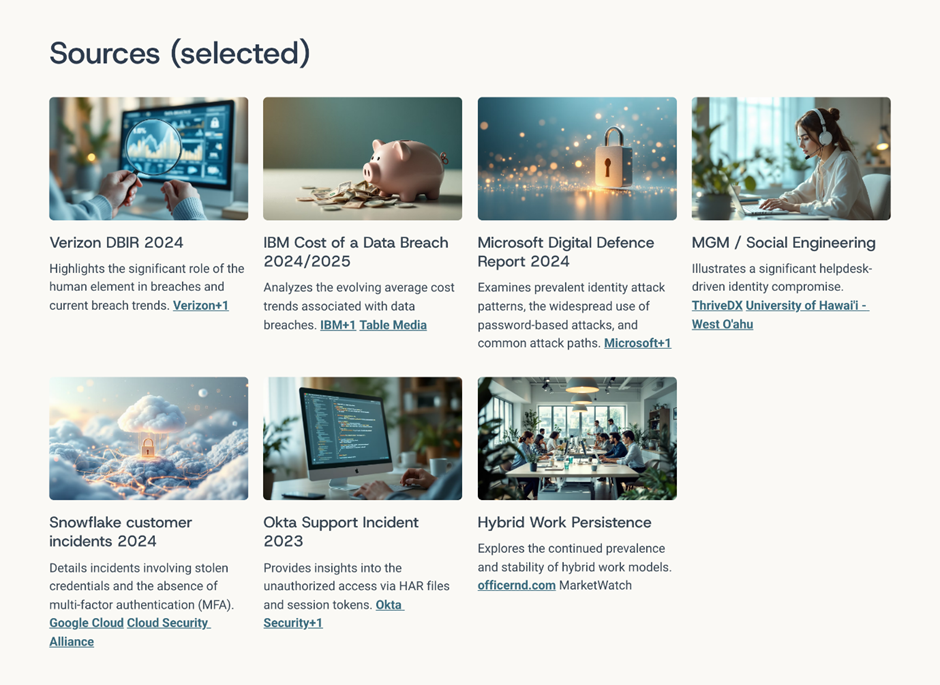The width and height of the screenshot is (940, 685).
Task: Select the headset helpdesk woman image
Action: tap(791, 159)
